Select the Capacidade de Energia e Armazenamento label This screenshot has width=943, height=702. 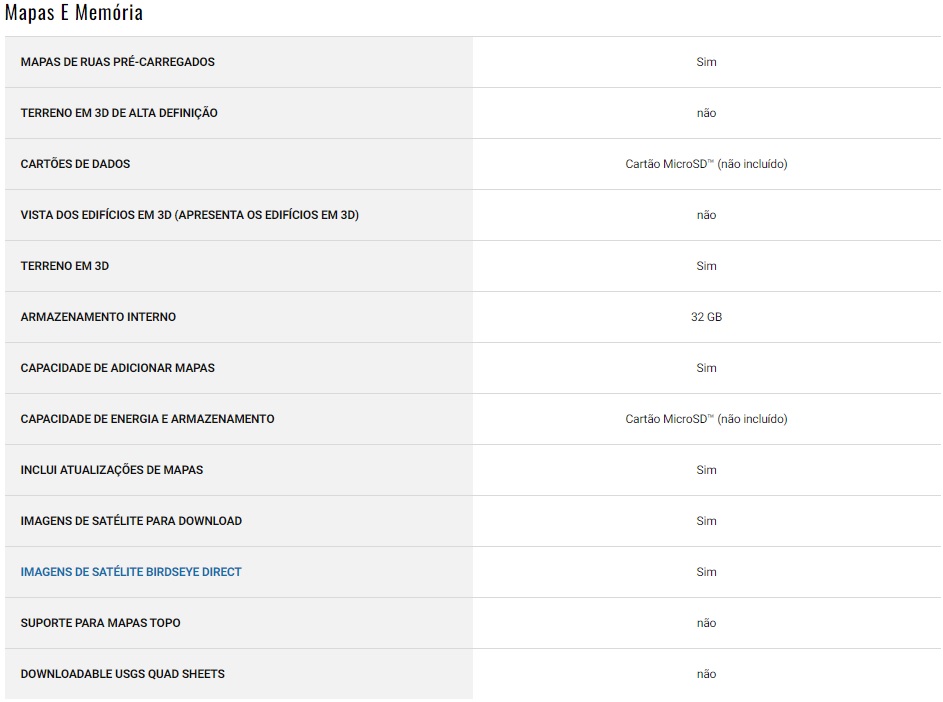pos(147,419)
